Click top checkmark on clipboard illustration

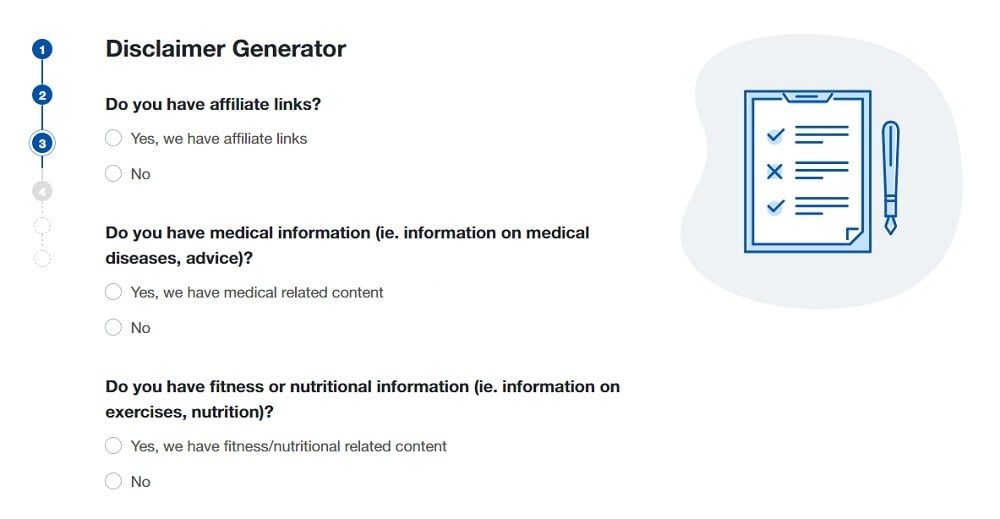point(775,135)
